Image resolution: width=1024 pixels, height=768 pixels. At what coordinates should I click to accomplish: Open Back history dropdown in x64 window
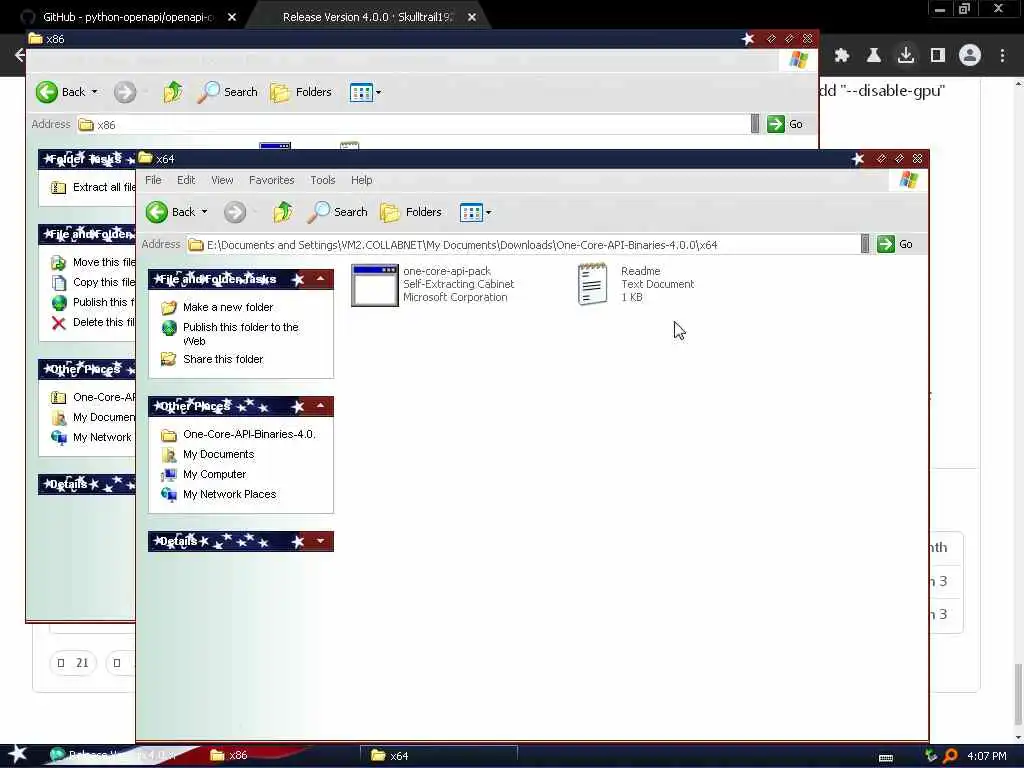click(x=204, y=212)
